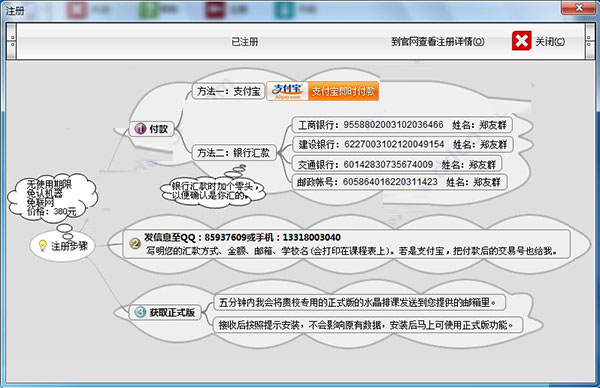Click the 关闭(C) button label
Screen dimensions: 600x388
[x=550, y=41]
